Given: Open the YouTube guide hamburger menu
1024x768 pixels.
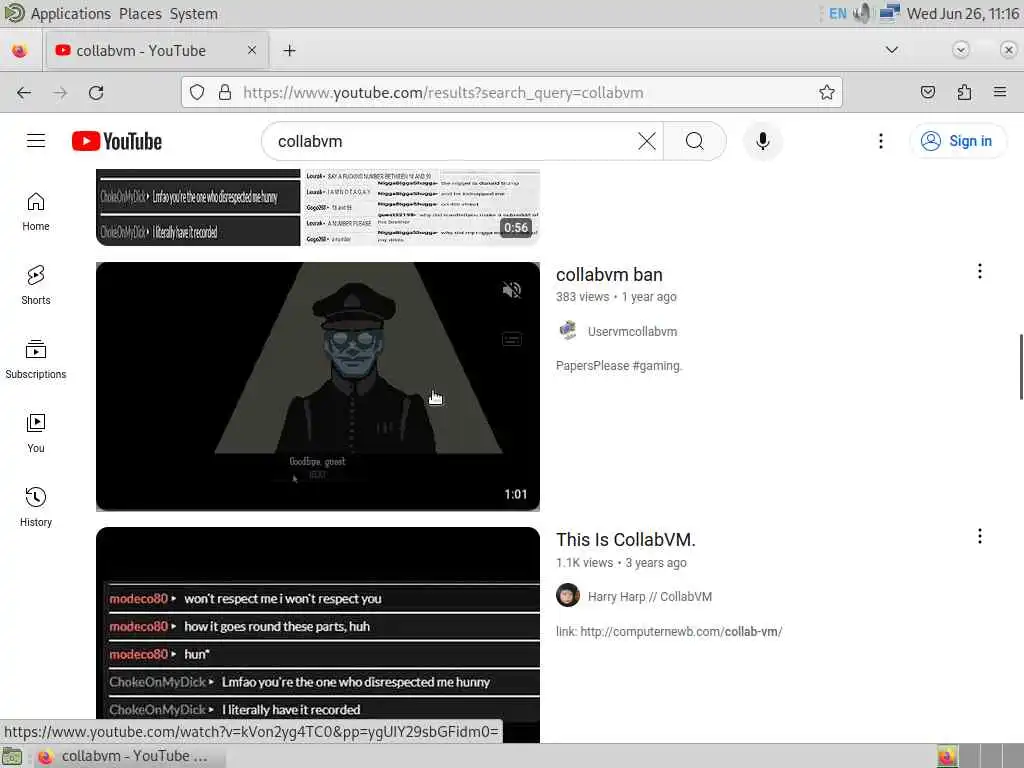Looking at the screenshot, I should (x=36, y=141).
